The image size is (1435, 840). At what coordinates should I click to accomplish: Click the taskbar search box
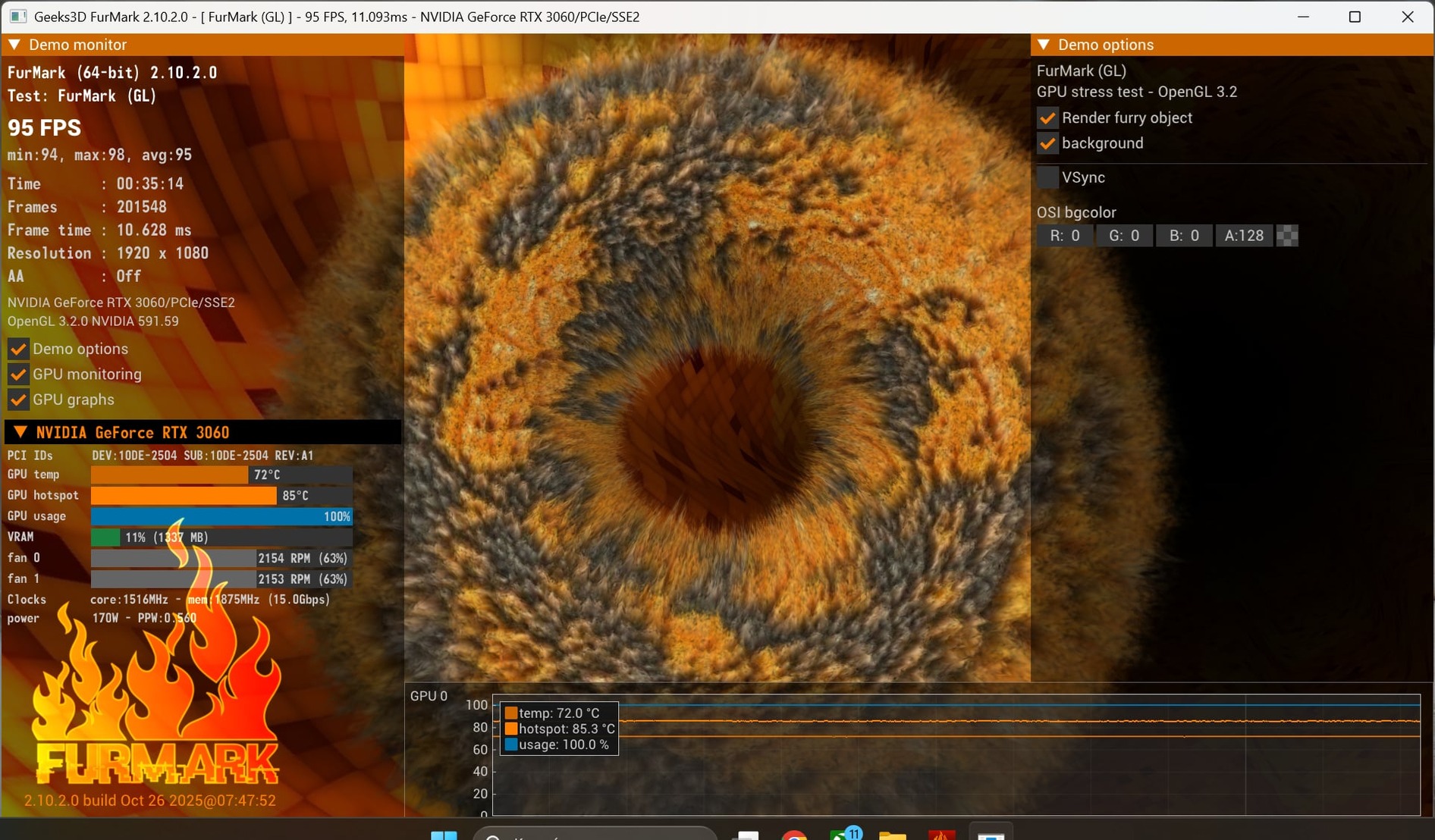coord(595,834)
